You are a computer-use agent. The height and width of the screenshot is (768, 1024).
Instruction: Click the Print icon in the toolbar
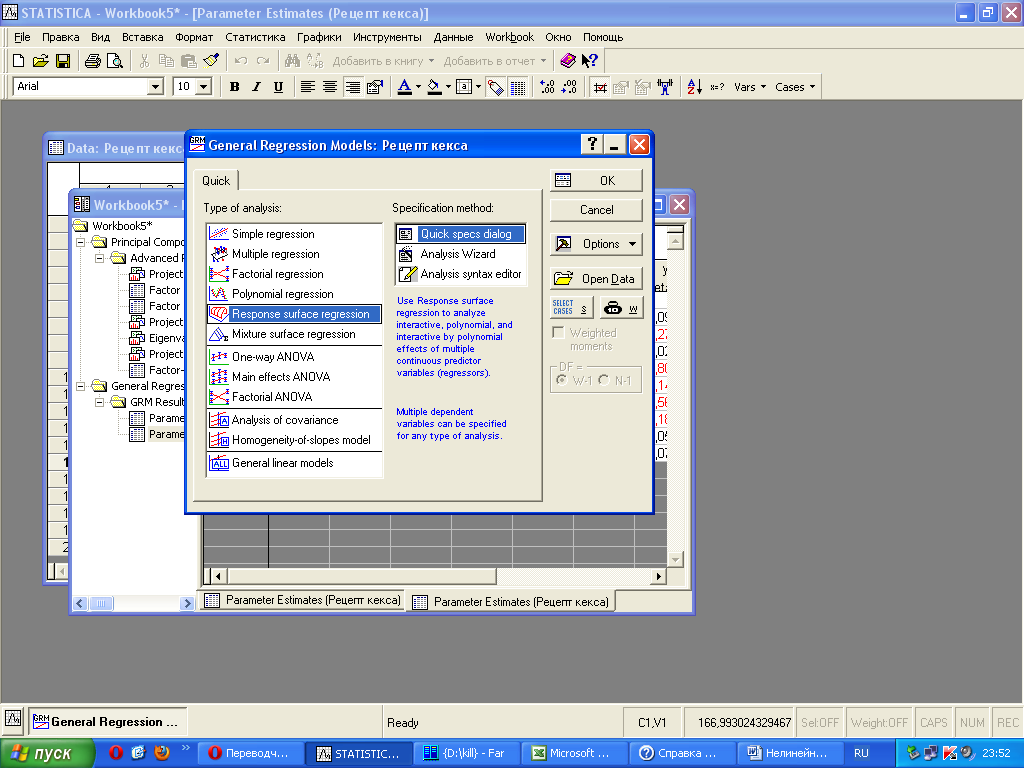93,61
